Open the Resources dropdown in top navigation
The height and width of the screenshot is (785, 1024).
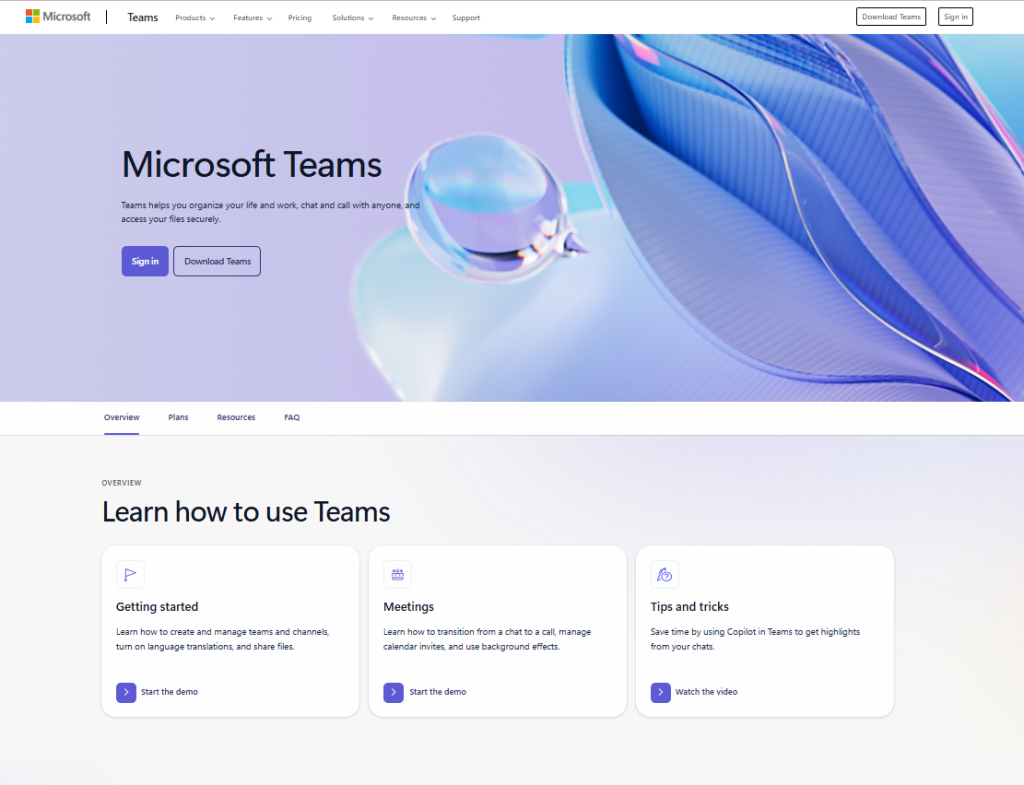pyautogui.click(x=414, y=18)
